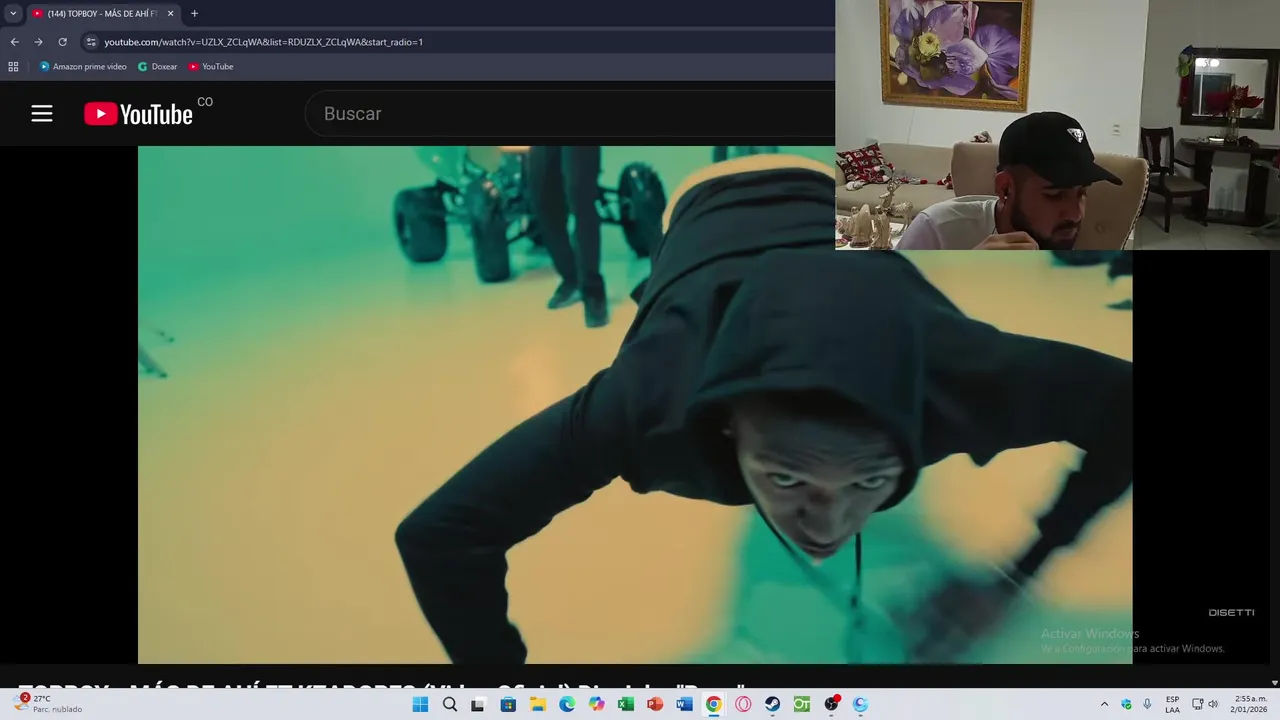The height and width of the screenshot is (720, 1280).
Task: Open a new browser tab
Action: point(194,13)
